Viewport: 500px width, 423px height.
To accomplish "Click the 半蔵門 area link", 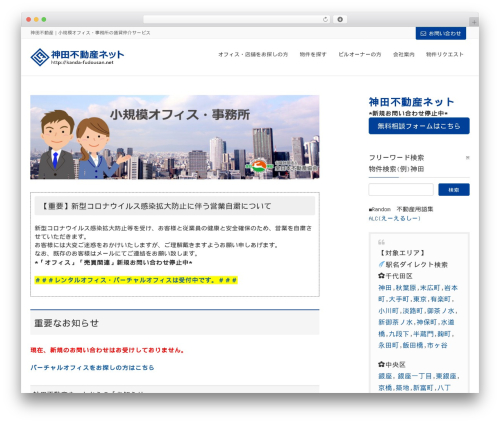I will (x=423, y=334).
